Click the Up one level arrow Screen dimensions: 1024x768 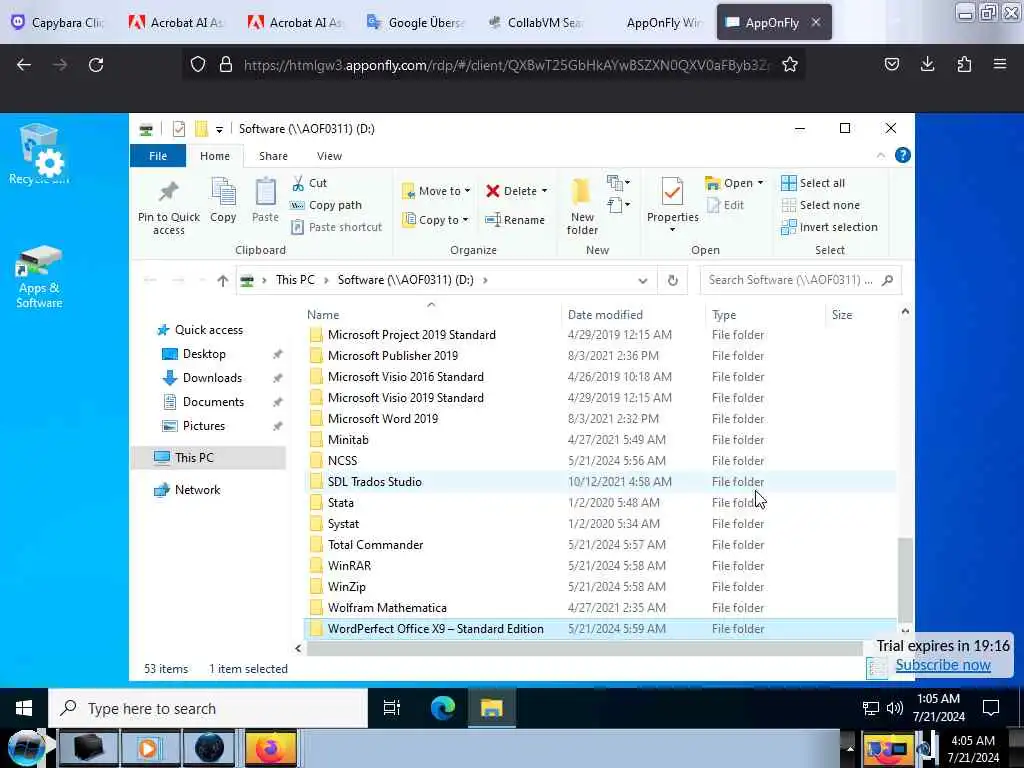coord(223,280)
